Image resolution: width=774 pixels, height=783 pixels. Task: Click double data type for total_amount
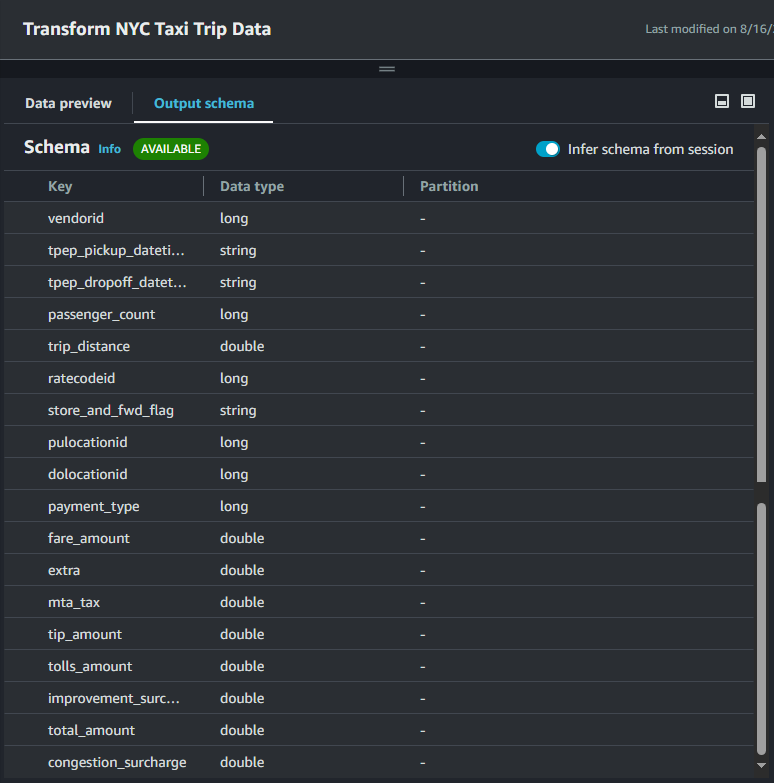(242, 730)
